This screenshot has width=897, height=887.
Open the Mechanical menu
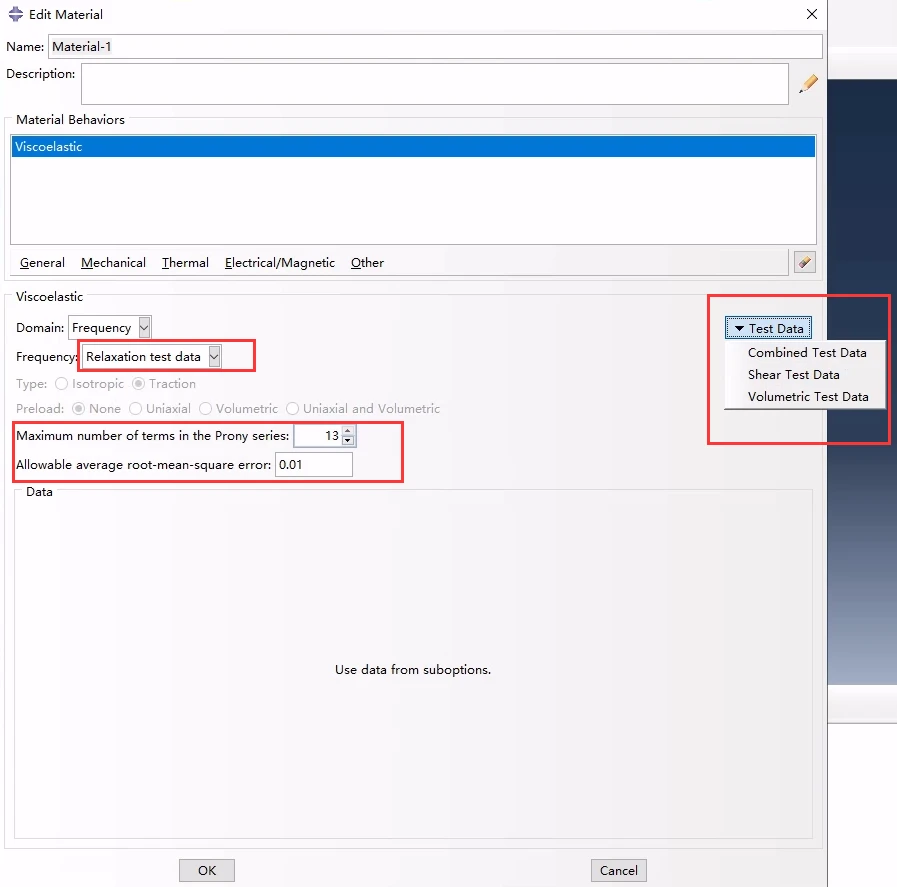point(113,262)
